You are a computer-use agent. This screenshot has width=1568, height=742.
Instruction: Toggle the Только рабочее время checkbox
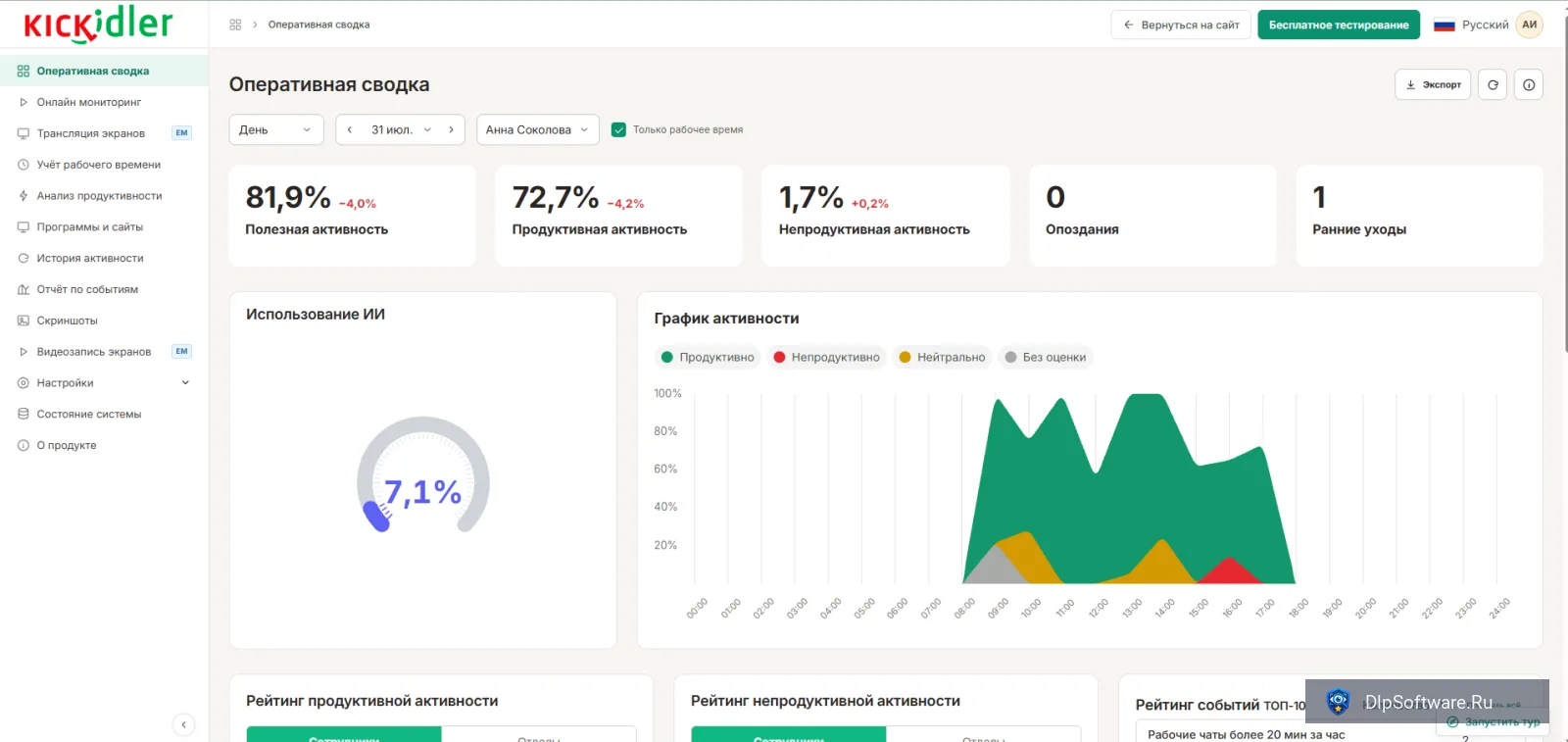click(x=618, y=129)
